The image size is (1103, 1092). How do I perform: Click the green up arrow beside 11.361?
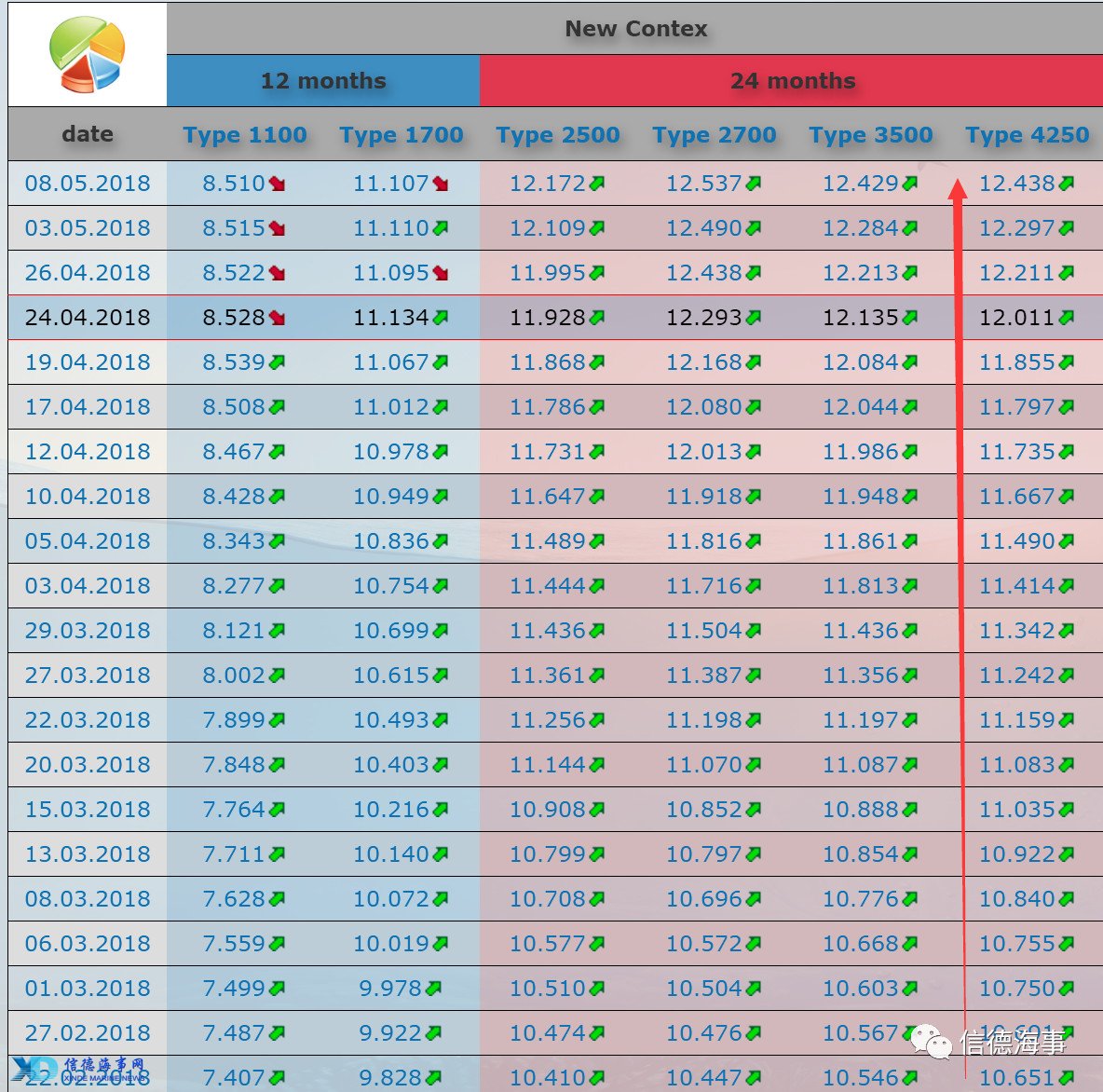pos(597,676)
